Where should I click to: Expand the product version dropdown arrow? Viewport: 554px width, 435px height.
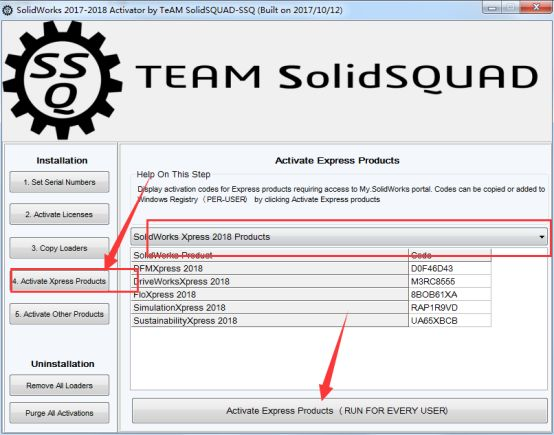(542, 237)
